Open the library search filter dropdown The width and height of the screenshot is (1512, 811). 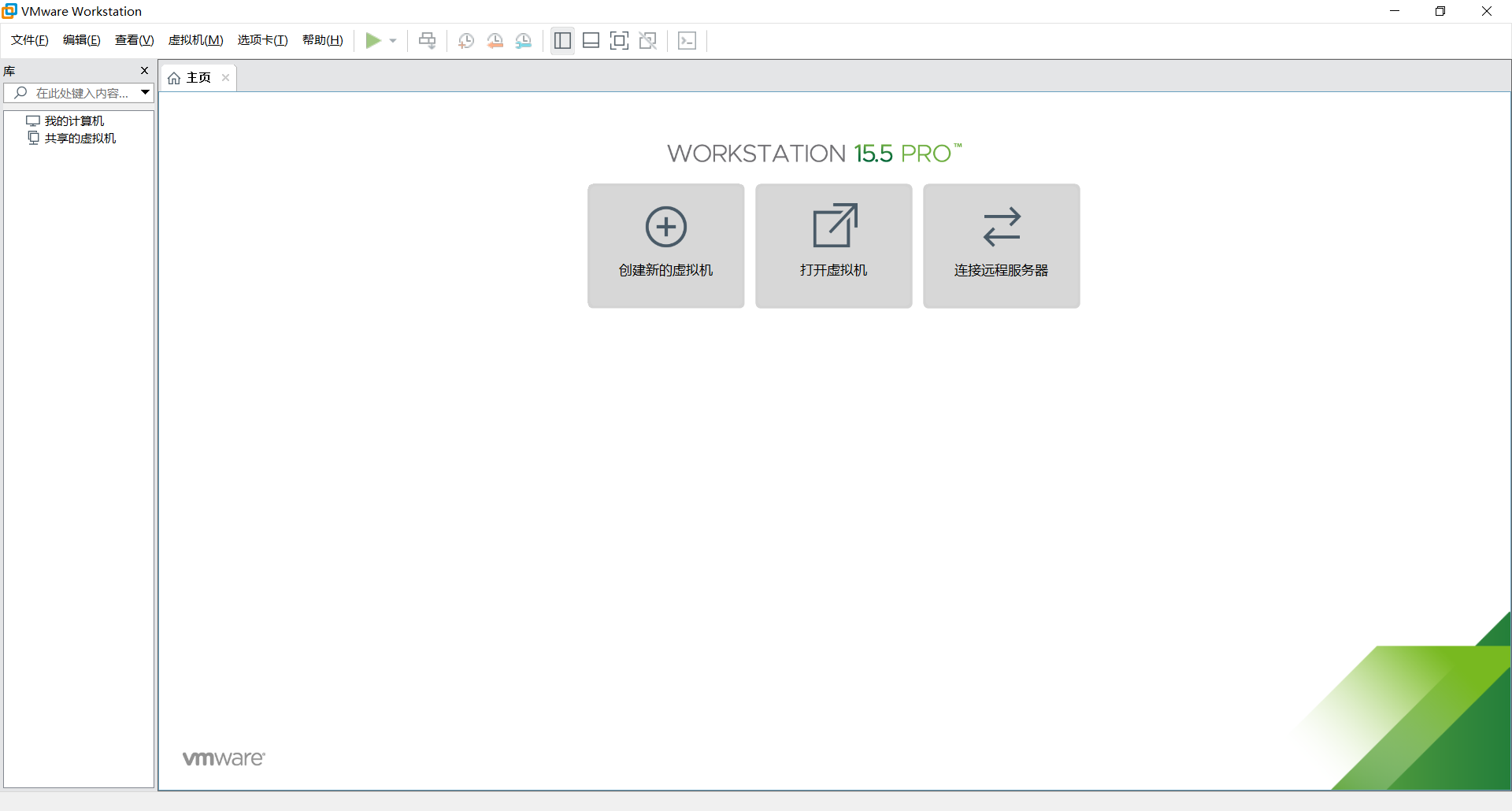(x=146, y=93)
